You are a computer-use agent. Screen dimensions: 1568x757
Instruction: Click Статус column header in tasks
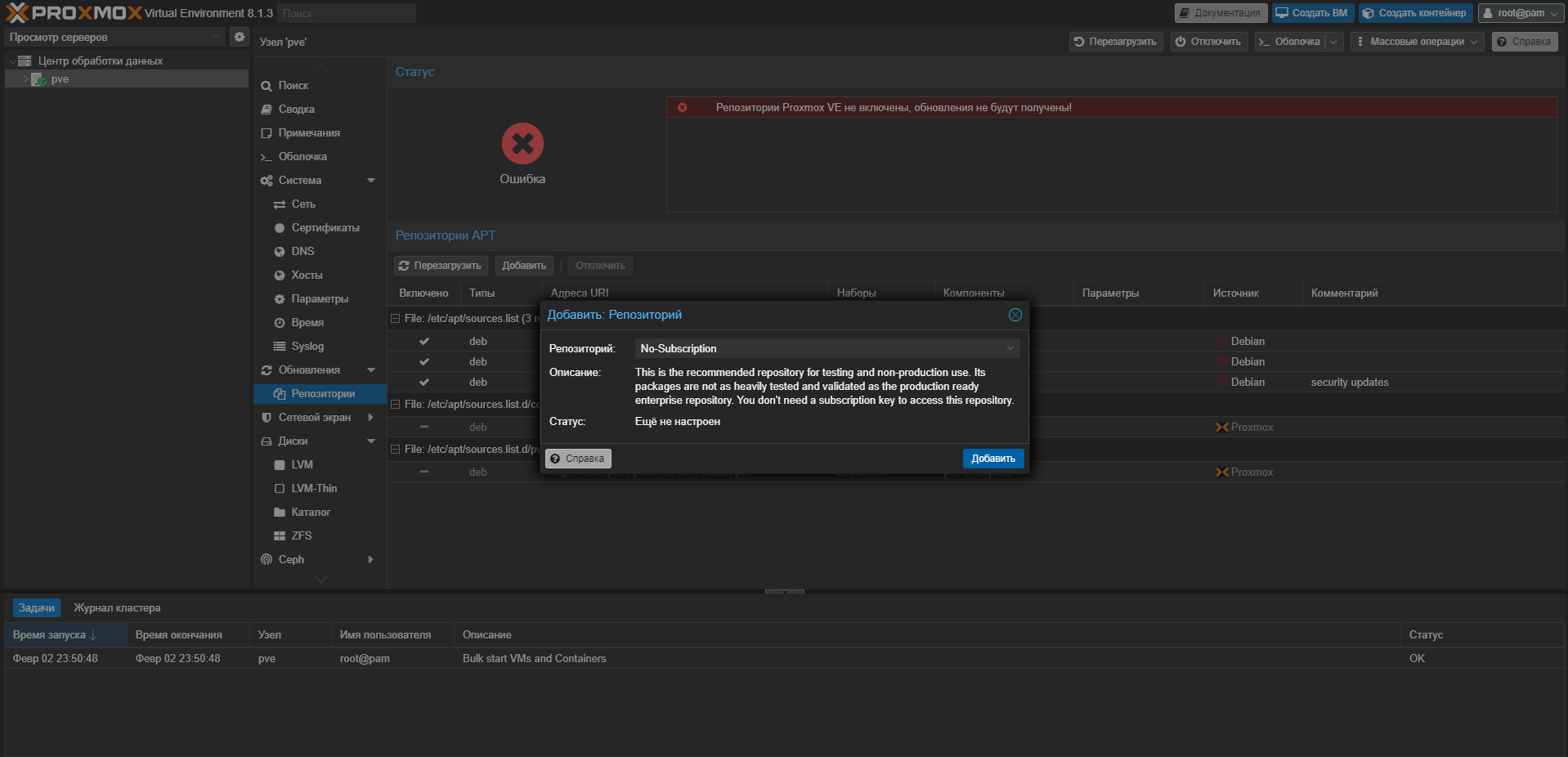point(1482,634)
